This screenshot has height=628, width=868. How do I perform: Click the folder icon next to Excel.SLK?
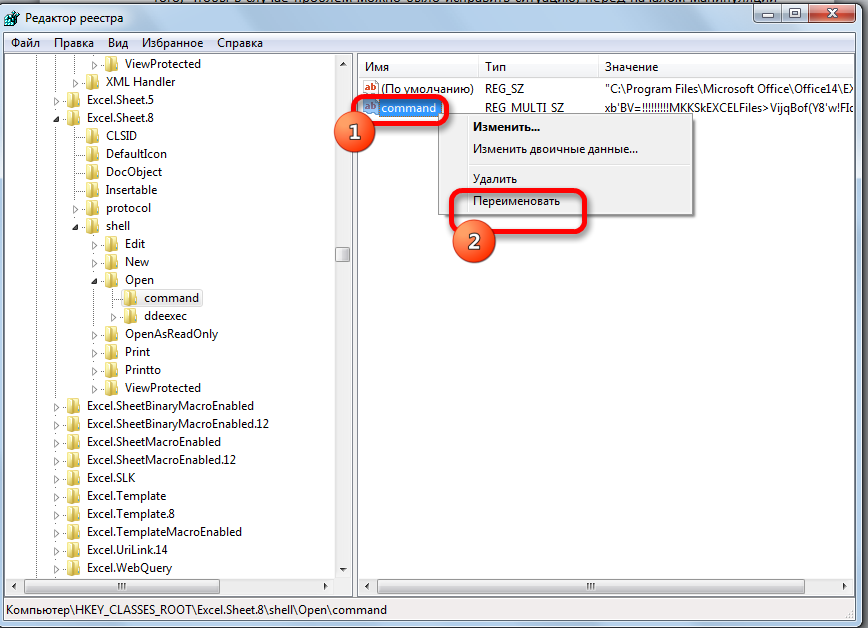coord(74,478)
